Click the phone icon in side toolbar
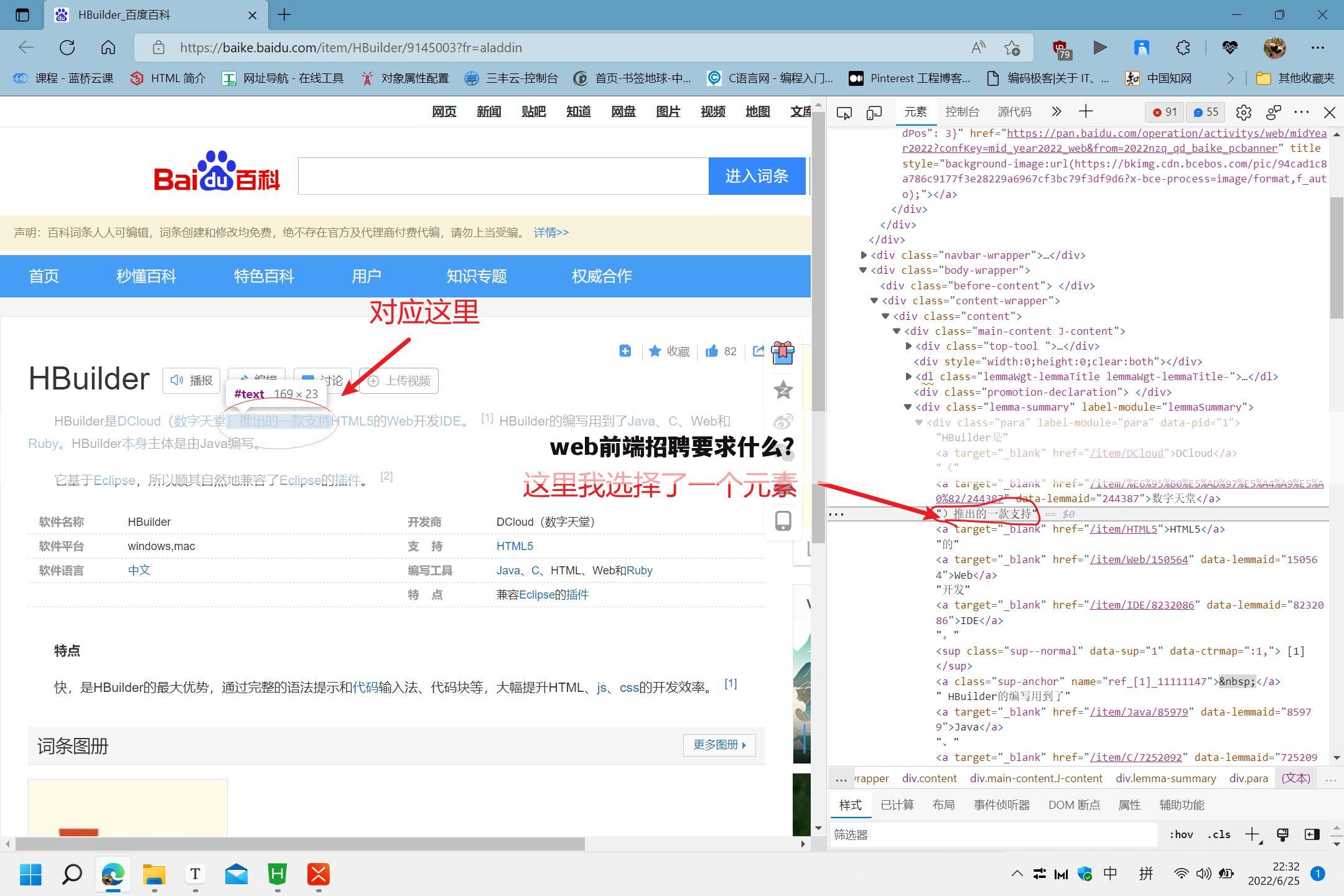This screenshot has width=1344, height=896. tap(783, 521)
